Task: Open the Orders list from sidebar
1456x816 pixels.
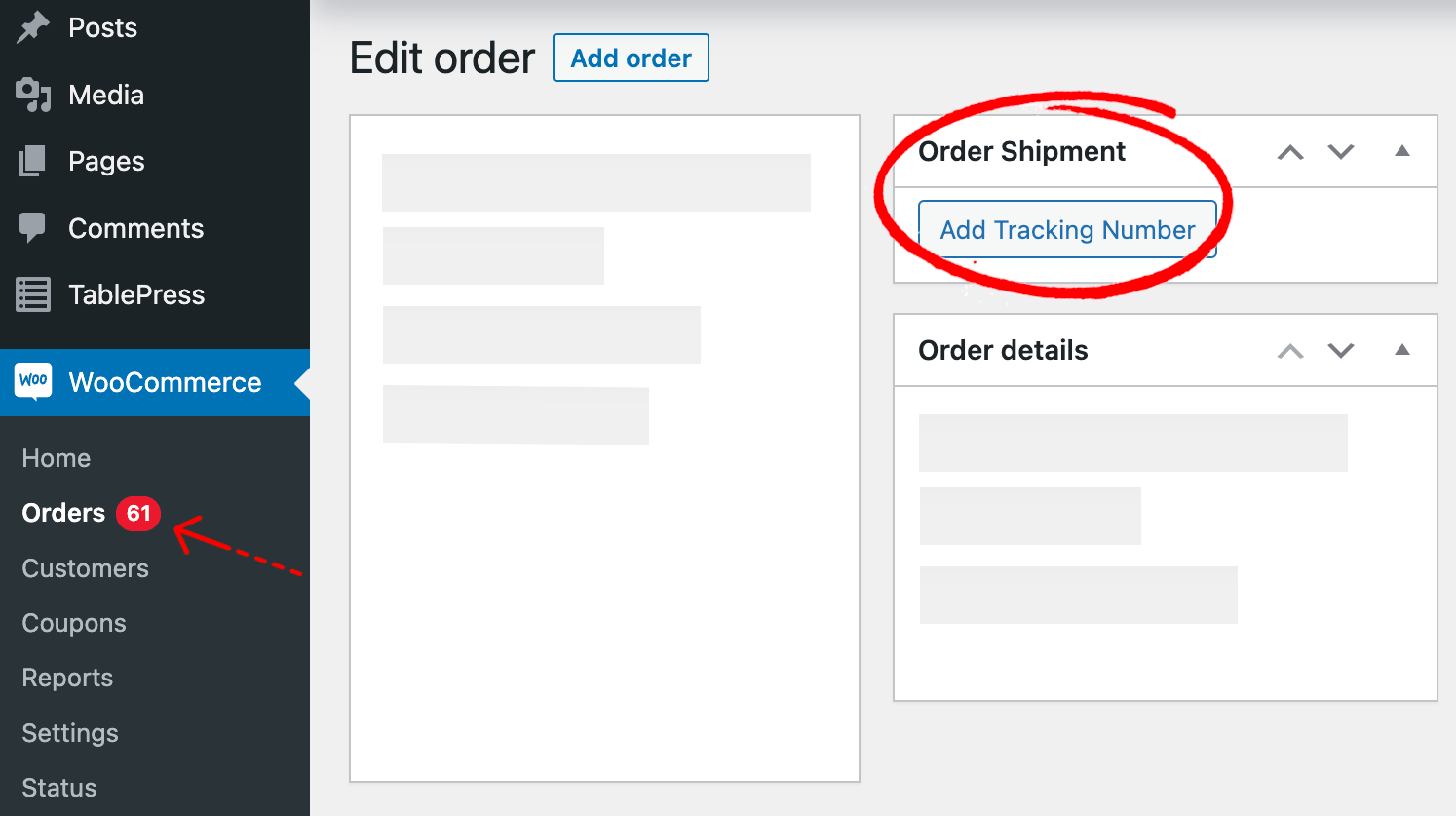Action: coord(63,512)
